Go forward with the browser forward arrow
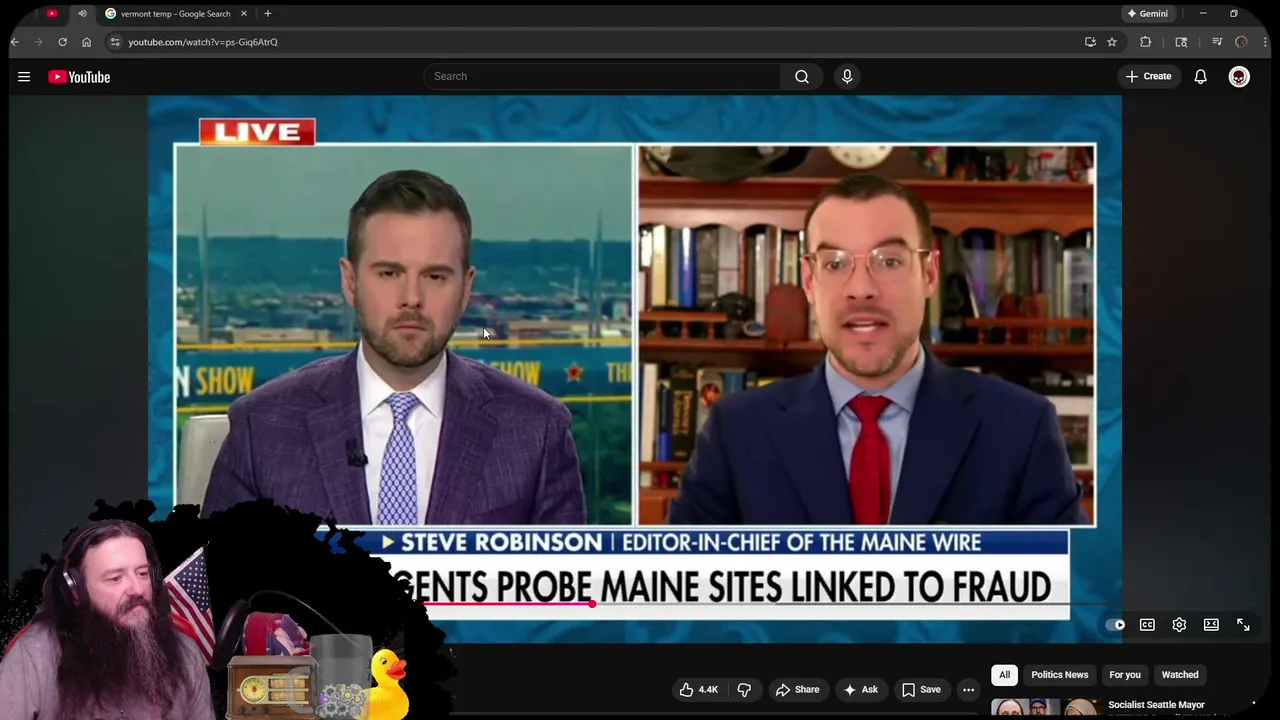This screenshot has width=1280, height=720. click(x=38, y=42)
